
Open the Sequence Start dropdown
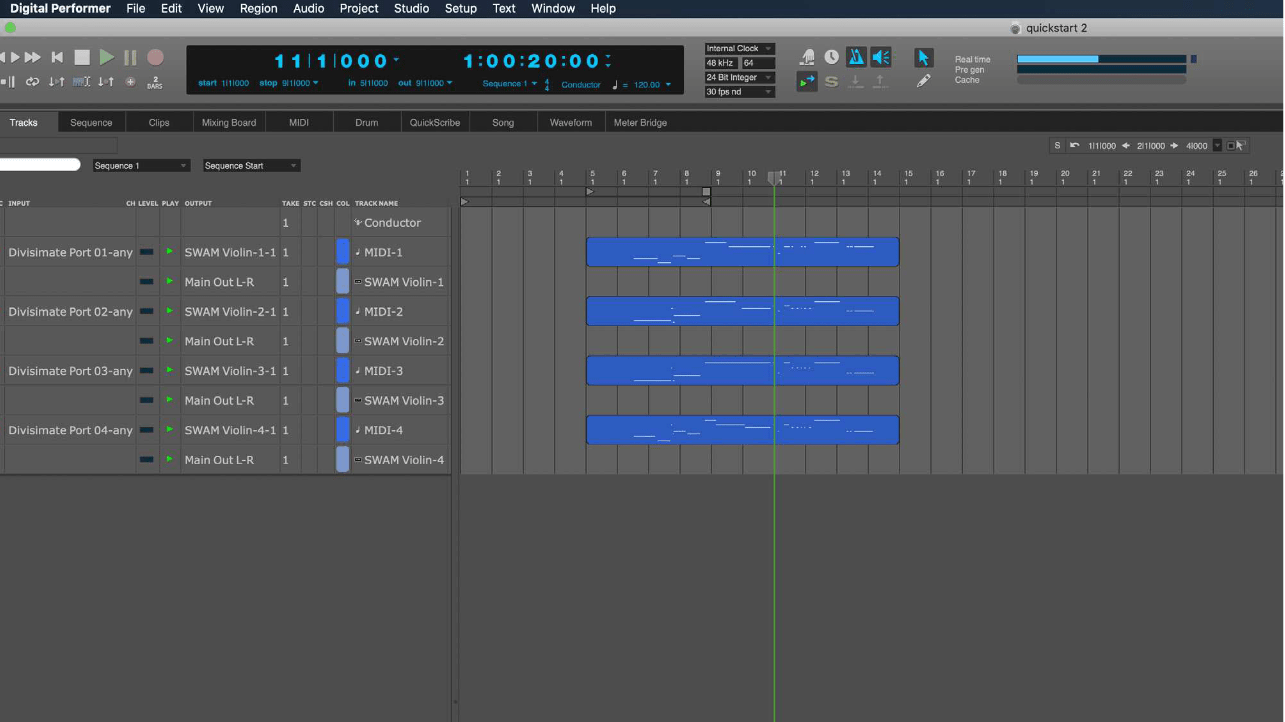[251, 166]
